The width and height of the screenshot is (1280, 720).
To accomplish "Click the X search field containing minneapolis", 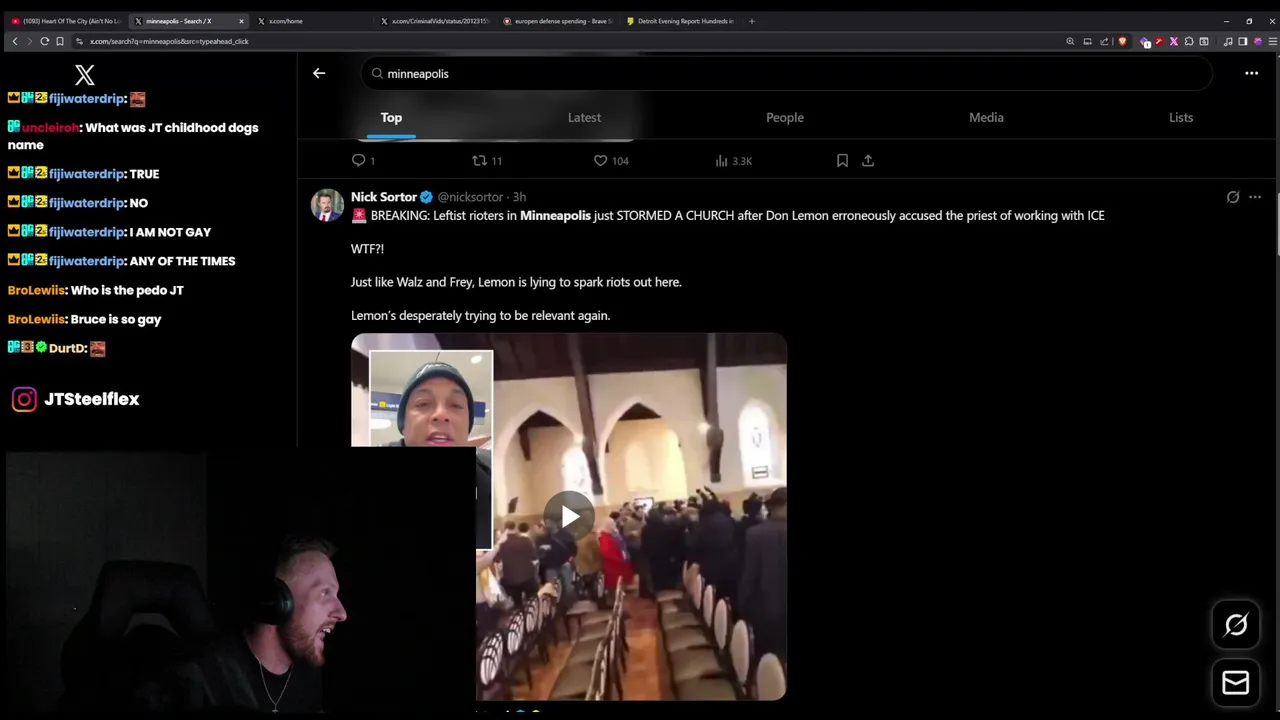I will click(786, 74).
